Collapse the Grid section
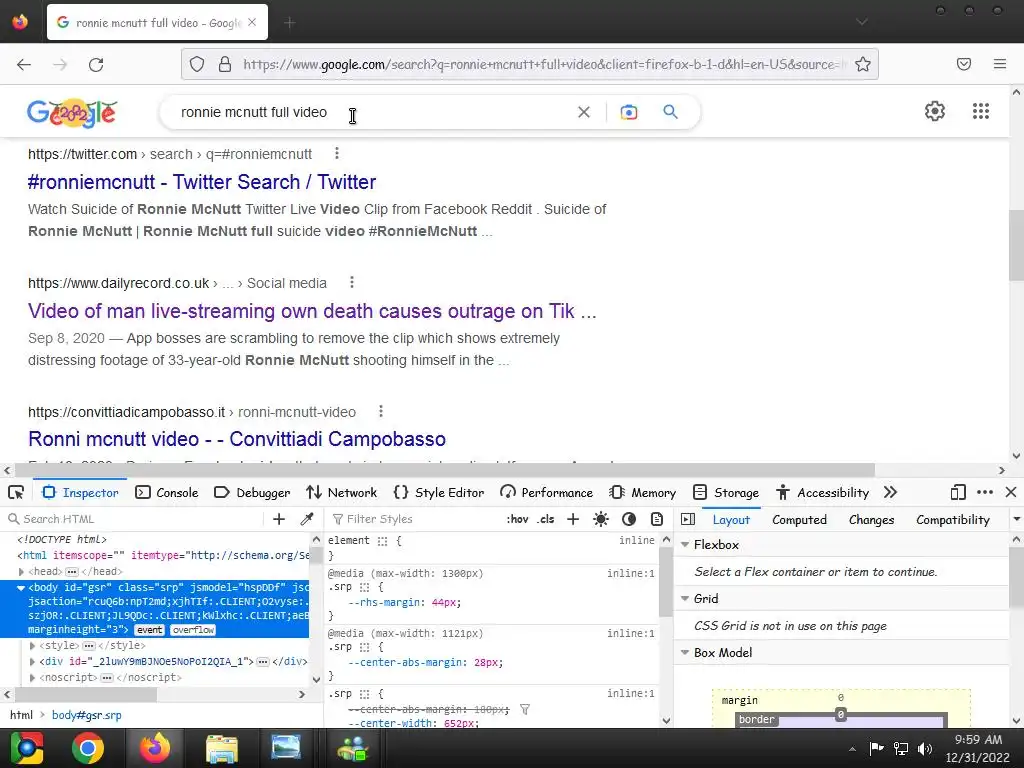1024x768 pixels. coord(684,598)
